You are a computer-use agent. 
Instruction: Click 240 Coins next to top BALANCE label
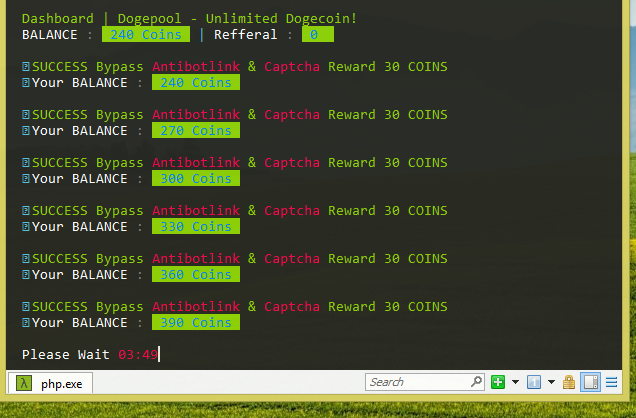point(146,34)
